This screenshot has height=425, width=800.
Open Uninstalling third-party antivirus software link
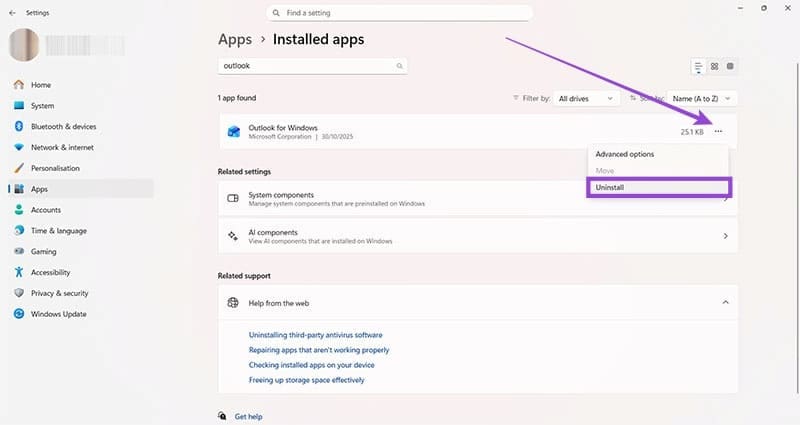(315, 335)
